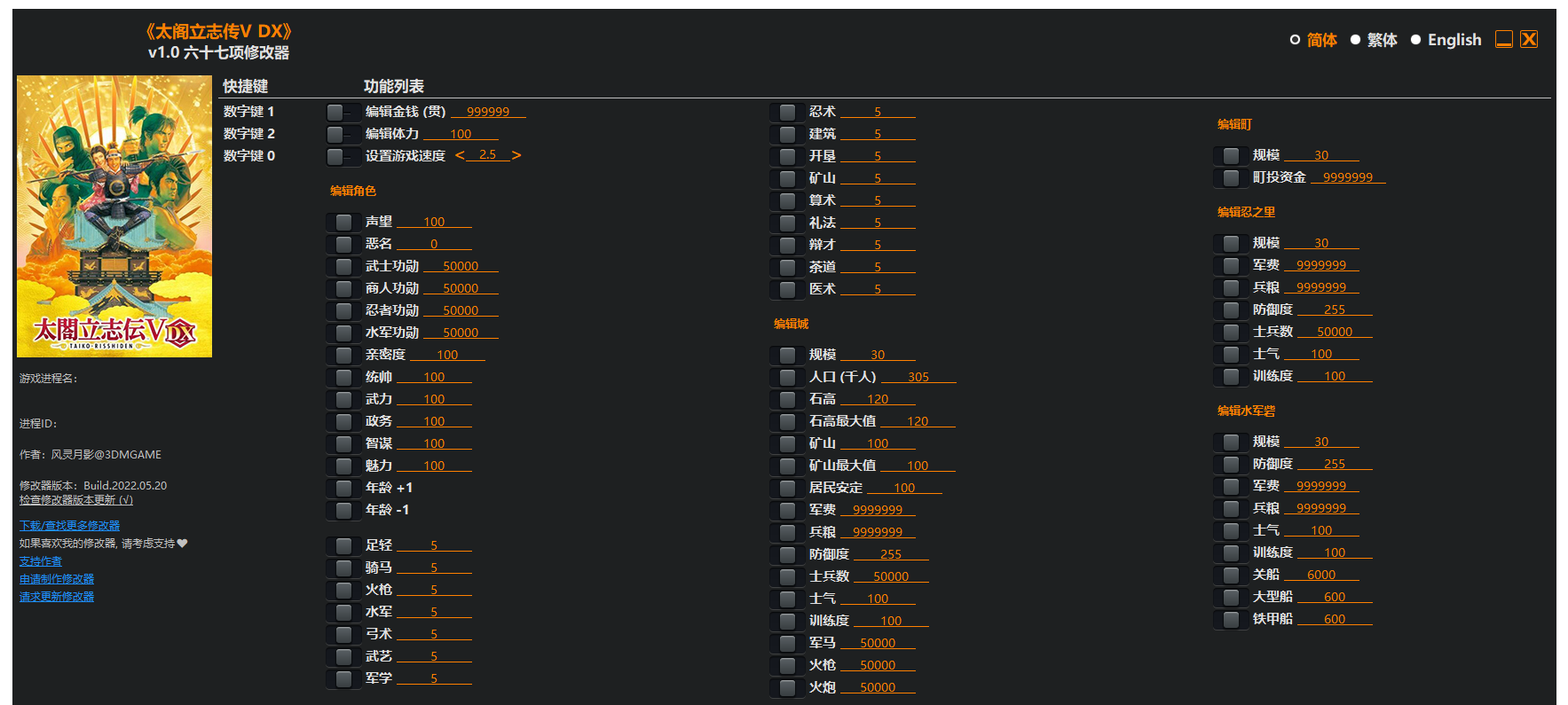Screen dimensions: 1568x705
Task: Toggle the 声望 option
Action: coord(342,222)
